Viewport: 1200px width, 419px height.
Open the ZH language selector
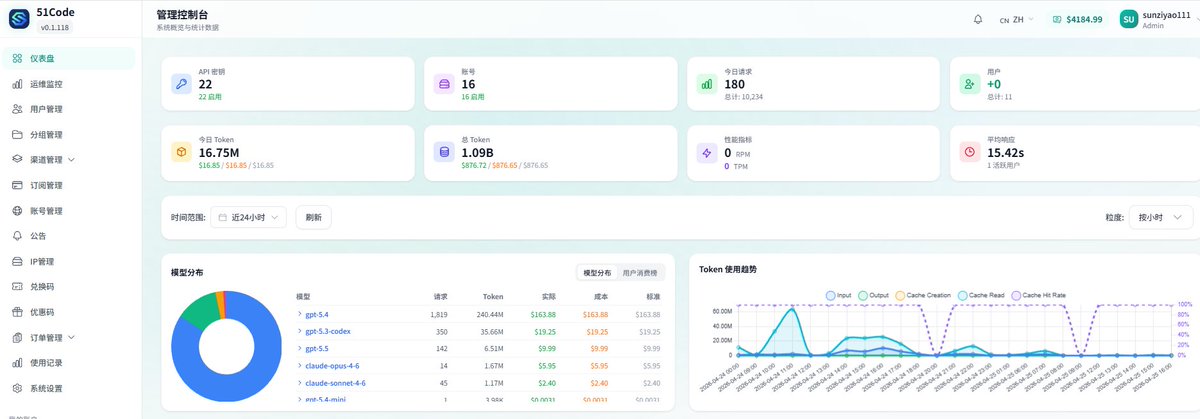(1018, 19)
